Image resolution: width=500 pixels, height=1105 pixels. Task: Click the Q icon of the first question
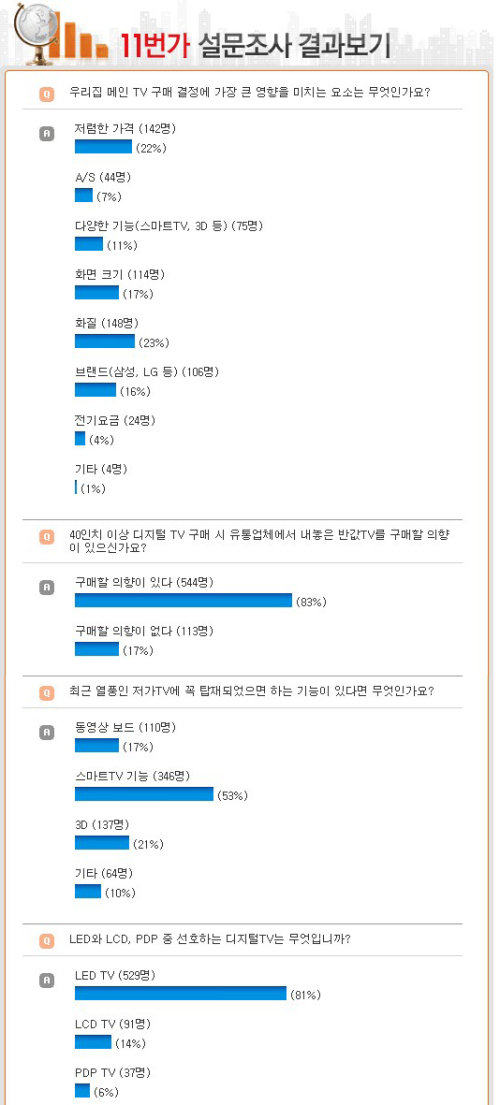[x=46, y=92]
